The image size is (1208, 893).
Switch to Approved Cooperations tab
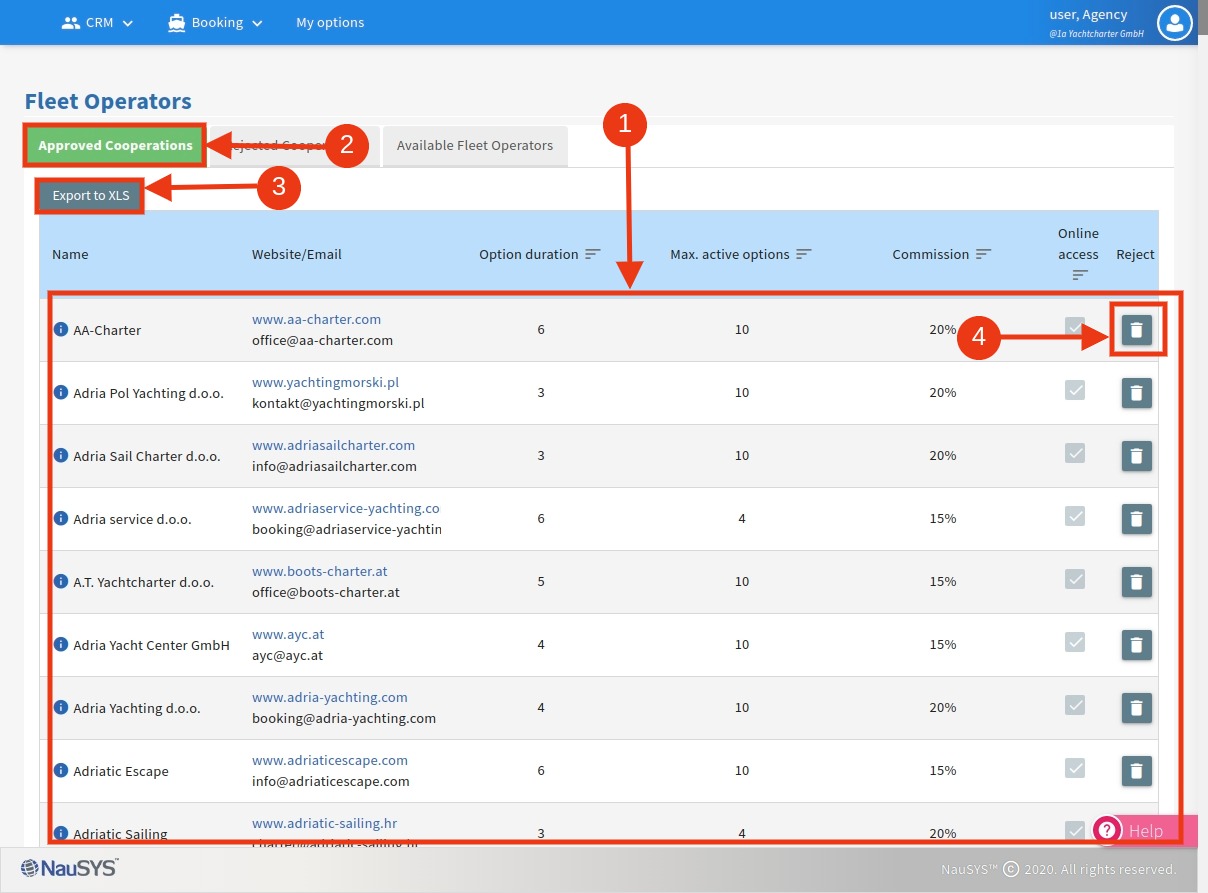tap(115, 145)
